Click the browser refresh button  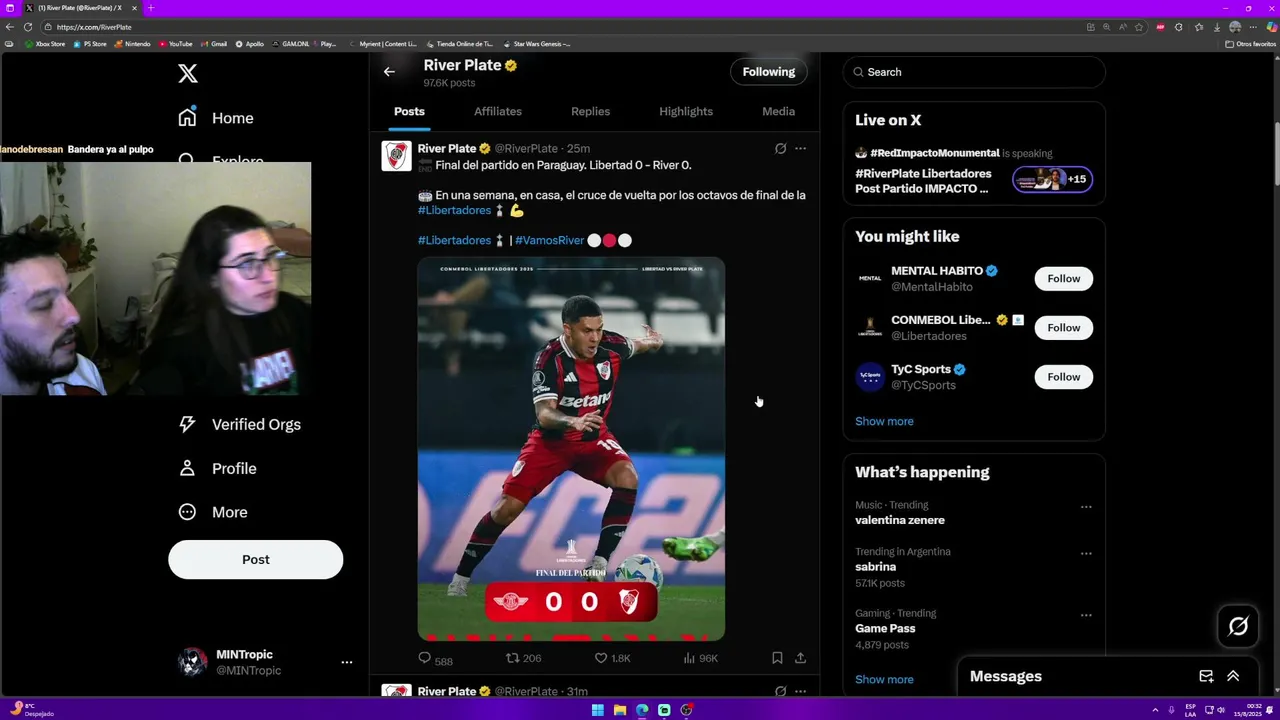27,27
